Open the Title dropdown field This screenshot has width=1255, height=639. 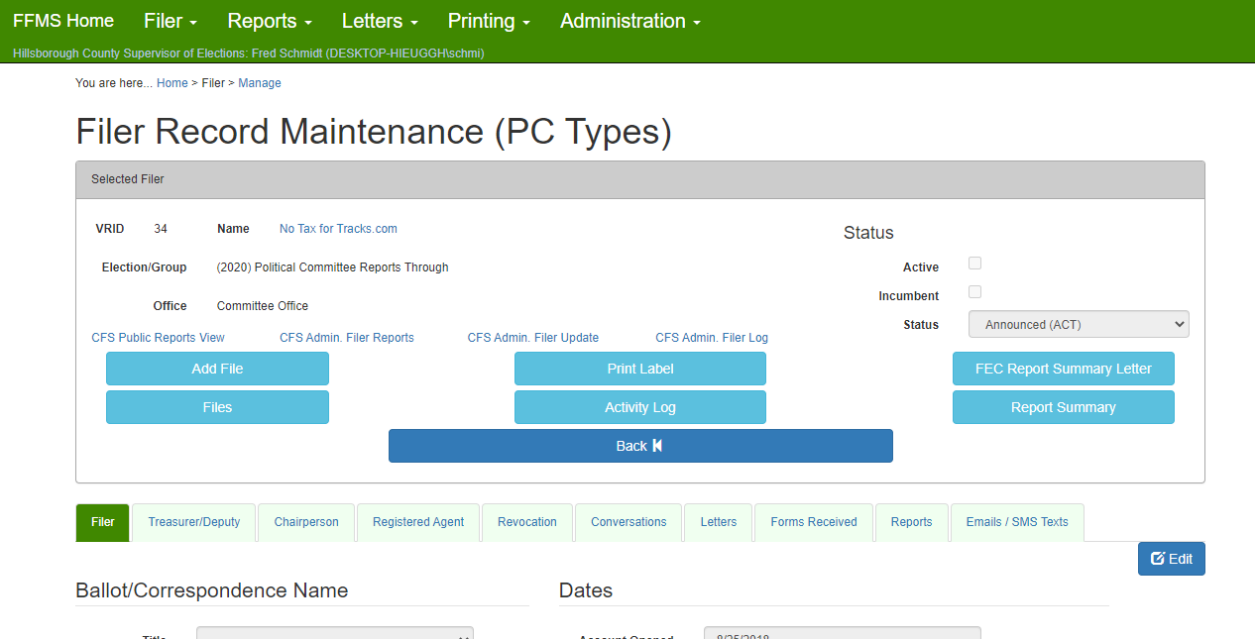[x=334, y=634]
